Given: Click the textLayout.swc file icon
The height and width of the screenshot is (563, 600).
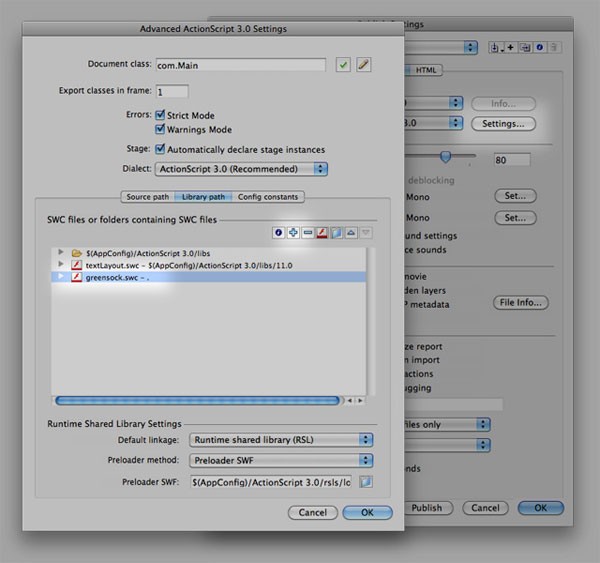Looking at the screenshot, I should point(77,265).
